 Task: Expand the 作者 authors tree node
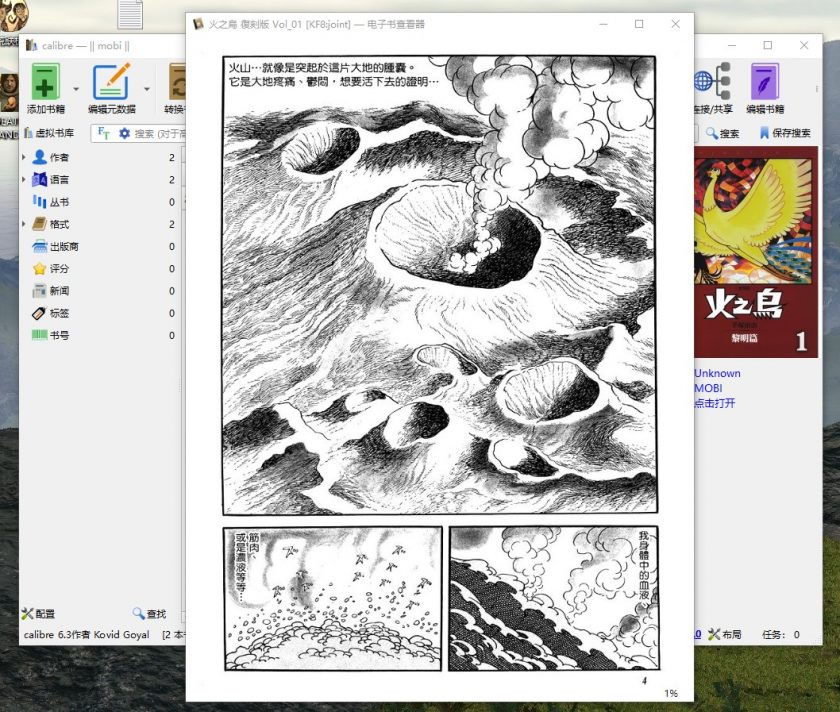point(24,157)
